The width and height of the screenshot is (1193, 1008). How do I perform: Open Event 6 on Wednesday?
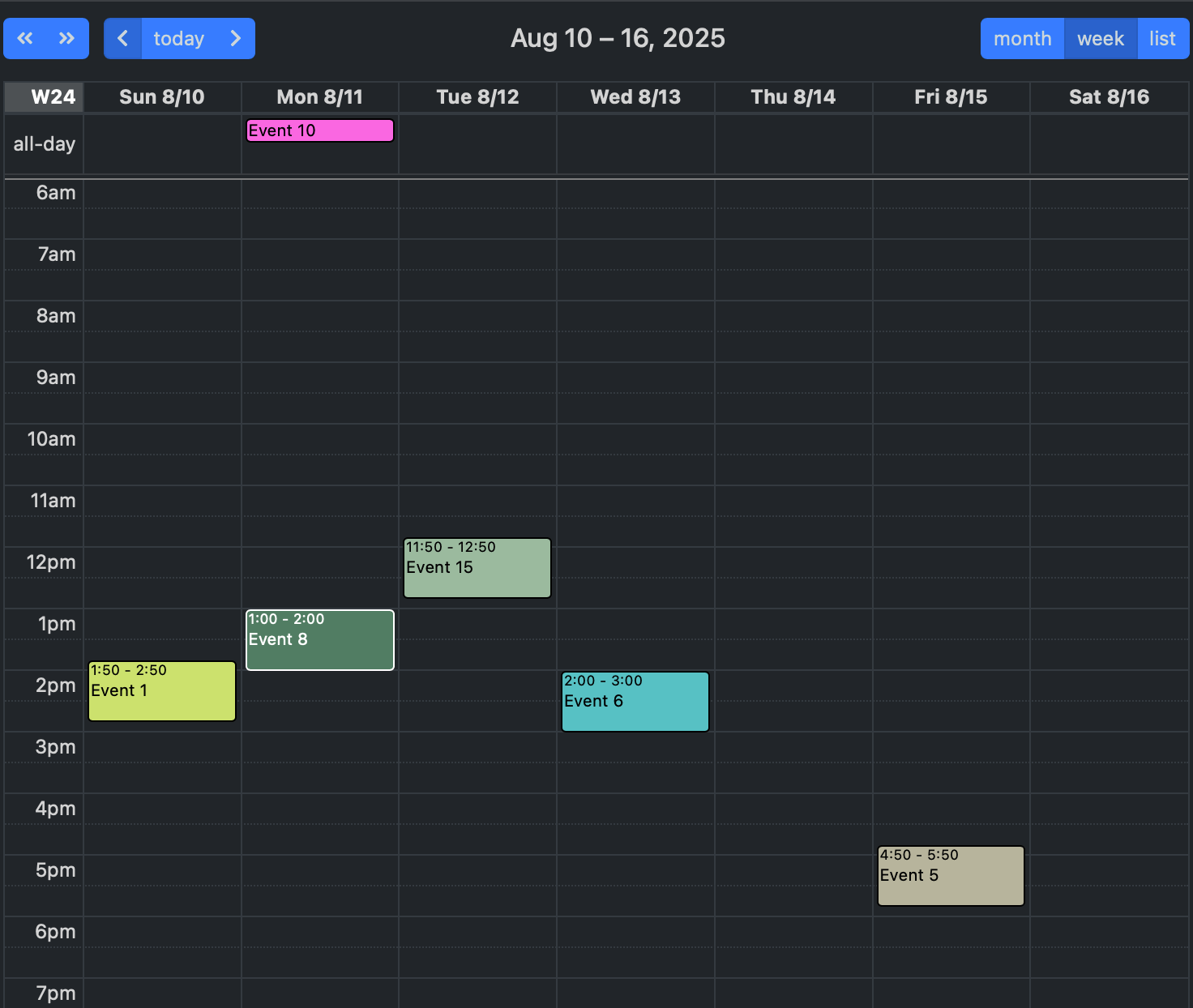635,702
